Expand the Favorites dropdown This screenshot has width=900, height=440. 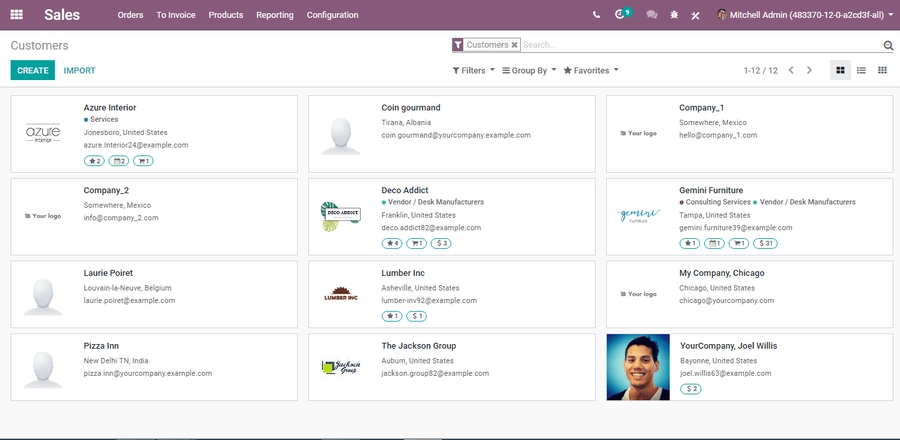click(x=591, y=71)
